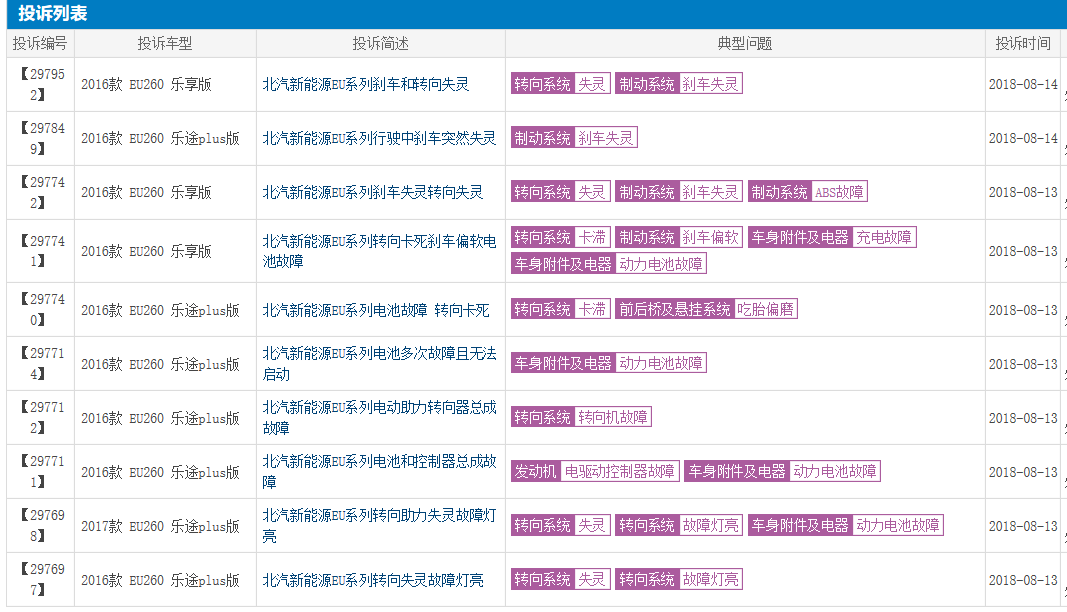
Task: Select date 2018-08-13 in row 297712
Action: tap(1023, 418)
